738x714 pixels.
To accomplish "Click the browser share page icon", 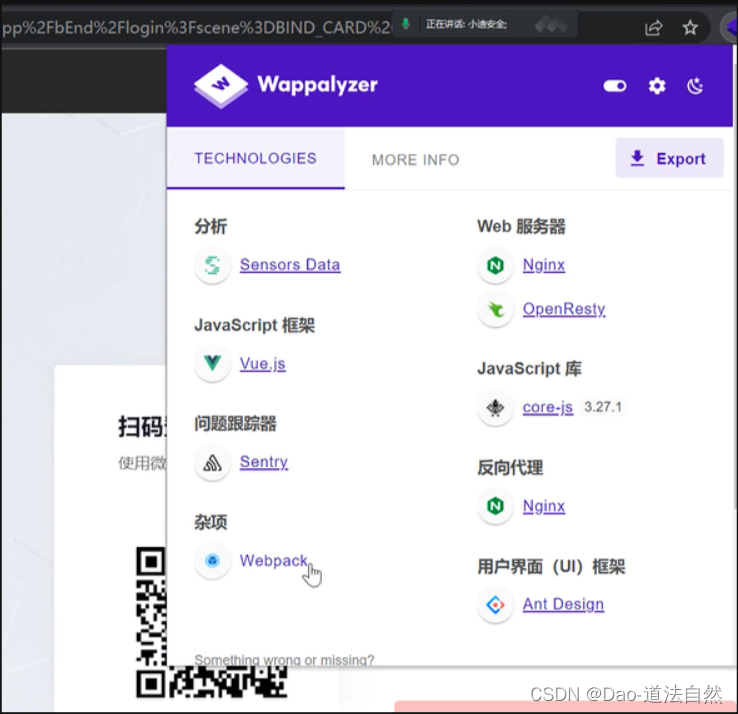I will [654, 28].
